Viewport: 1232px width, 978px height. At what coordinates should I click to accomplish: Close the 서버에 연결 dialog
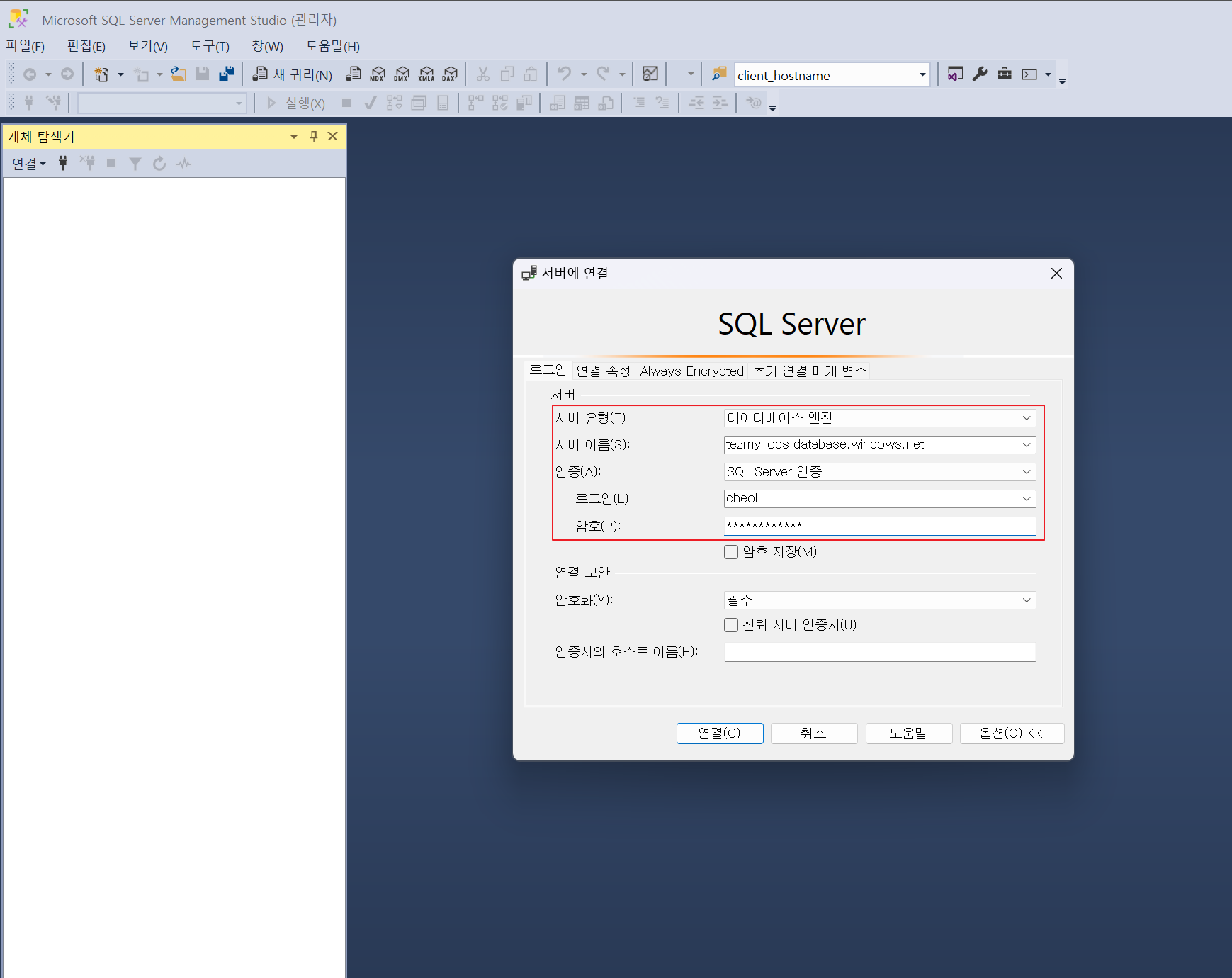[1056, 274]
